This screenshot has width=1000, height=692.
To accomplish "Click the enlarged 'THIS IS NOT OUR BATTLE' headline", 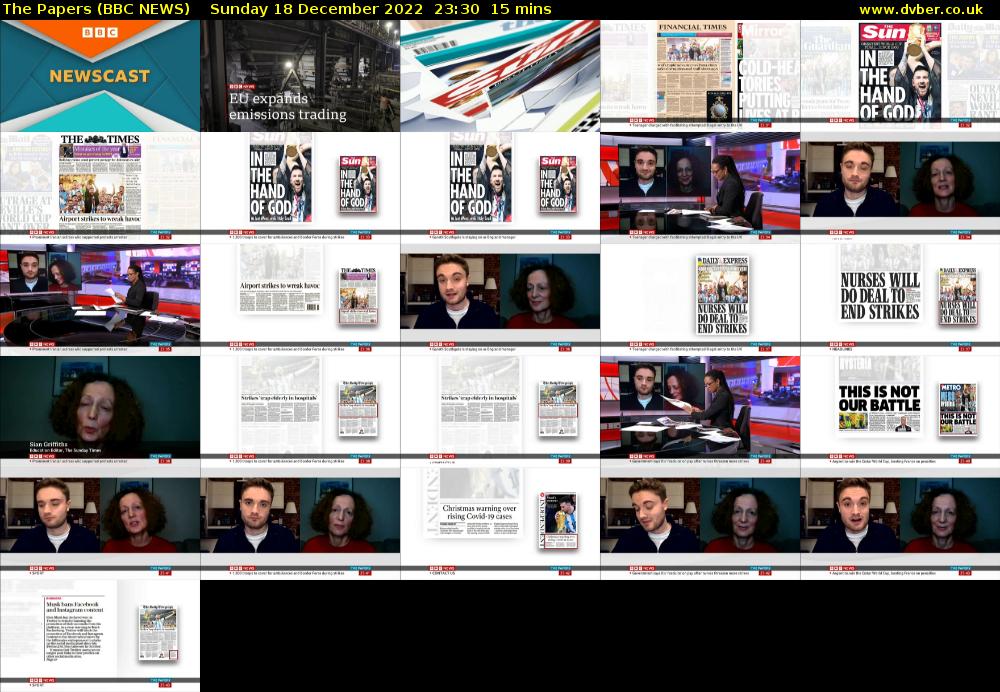I will 879,399.
